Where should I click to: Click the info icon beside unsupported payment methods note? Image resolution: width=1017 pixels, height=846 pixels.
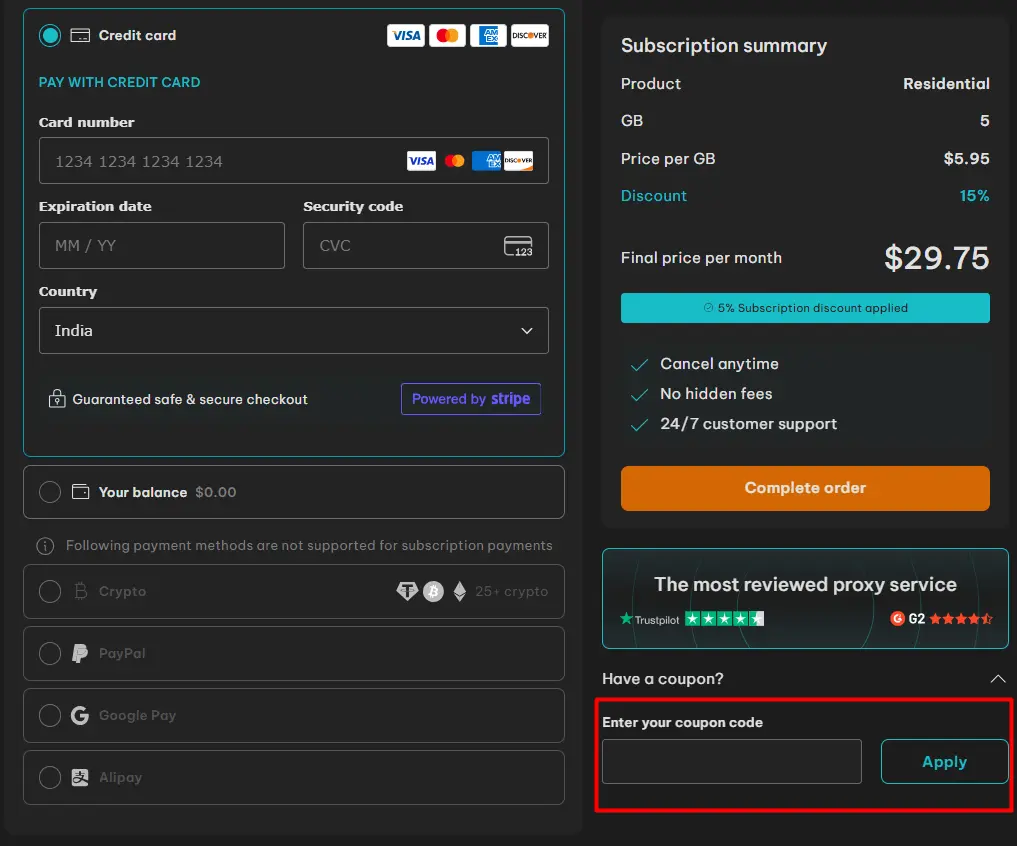[45, 546]
